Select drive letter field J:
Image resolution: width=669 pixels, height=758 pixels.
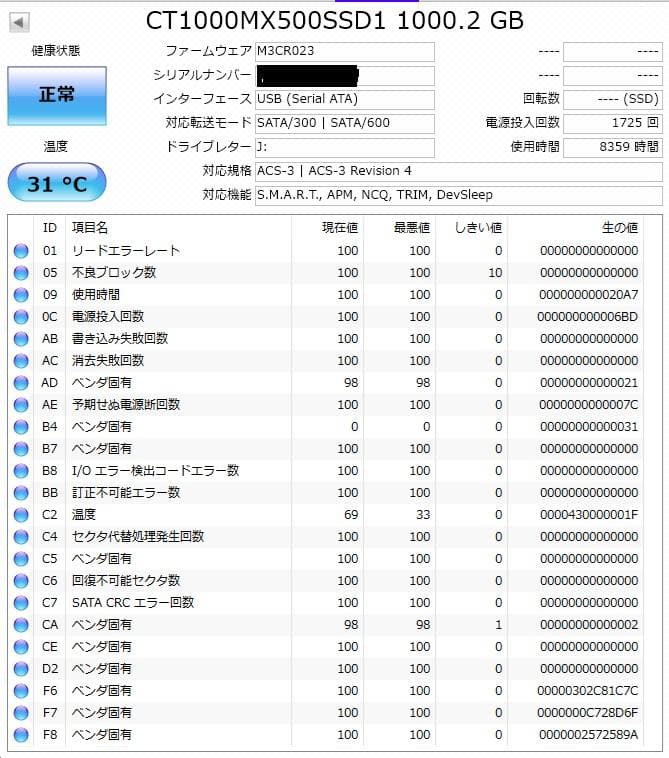345,147
